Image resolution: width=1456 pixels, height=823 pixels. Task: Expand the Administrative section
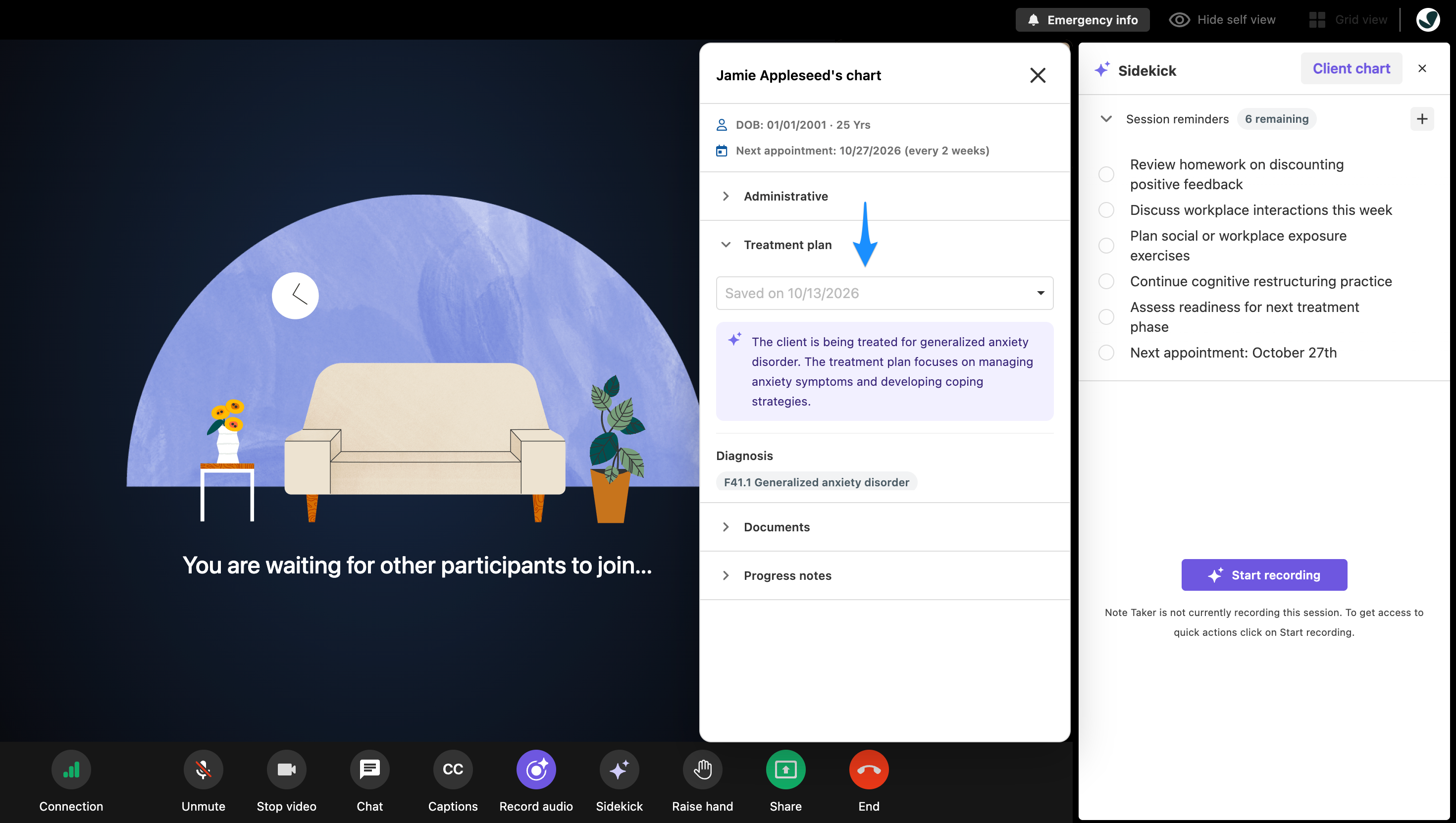click(884, 196)
